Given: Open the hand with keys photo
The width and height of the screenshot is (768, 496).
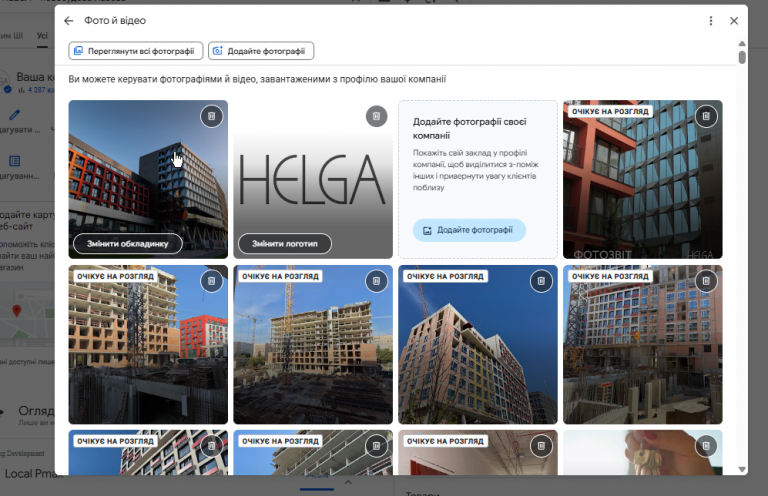Looking at the screenshot, I should pos(643,452).
